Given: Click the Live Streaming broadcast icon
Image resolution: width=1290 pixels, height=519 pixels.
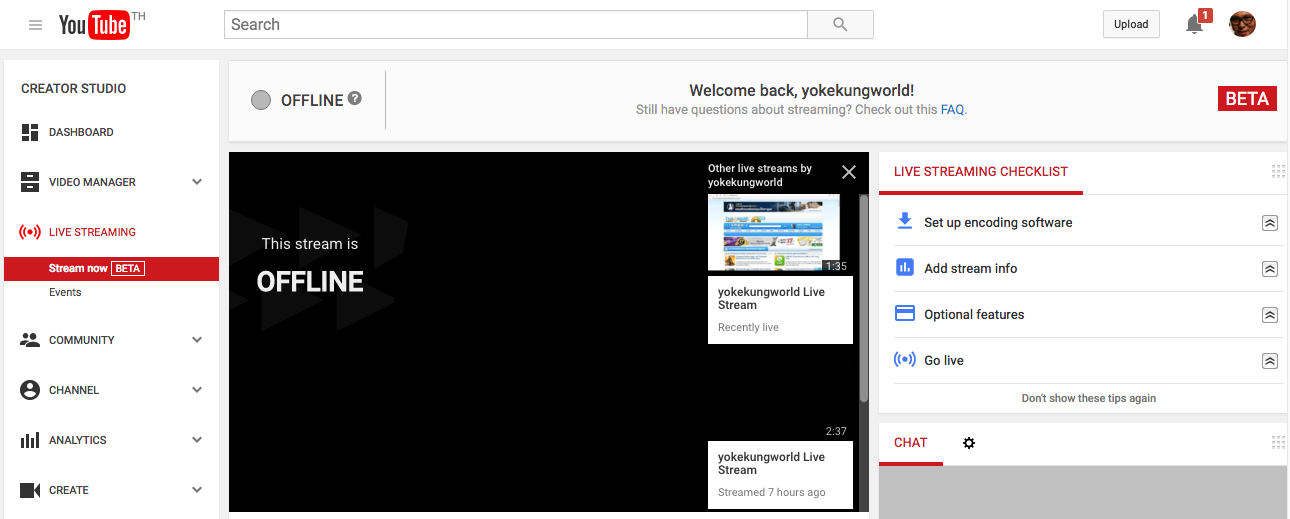Looking at the screenshot, I should 30,232.
